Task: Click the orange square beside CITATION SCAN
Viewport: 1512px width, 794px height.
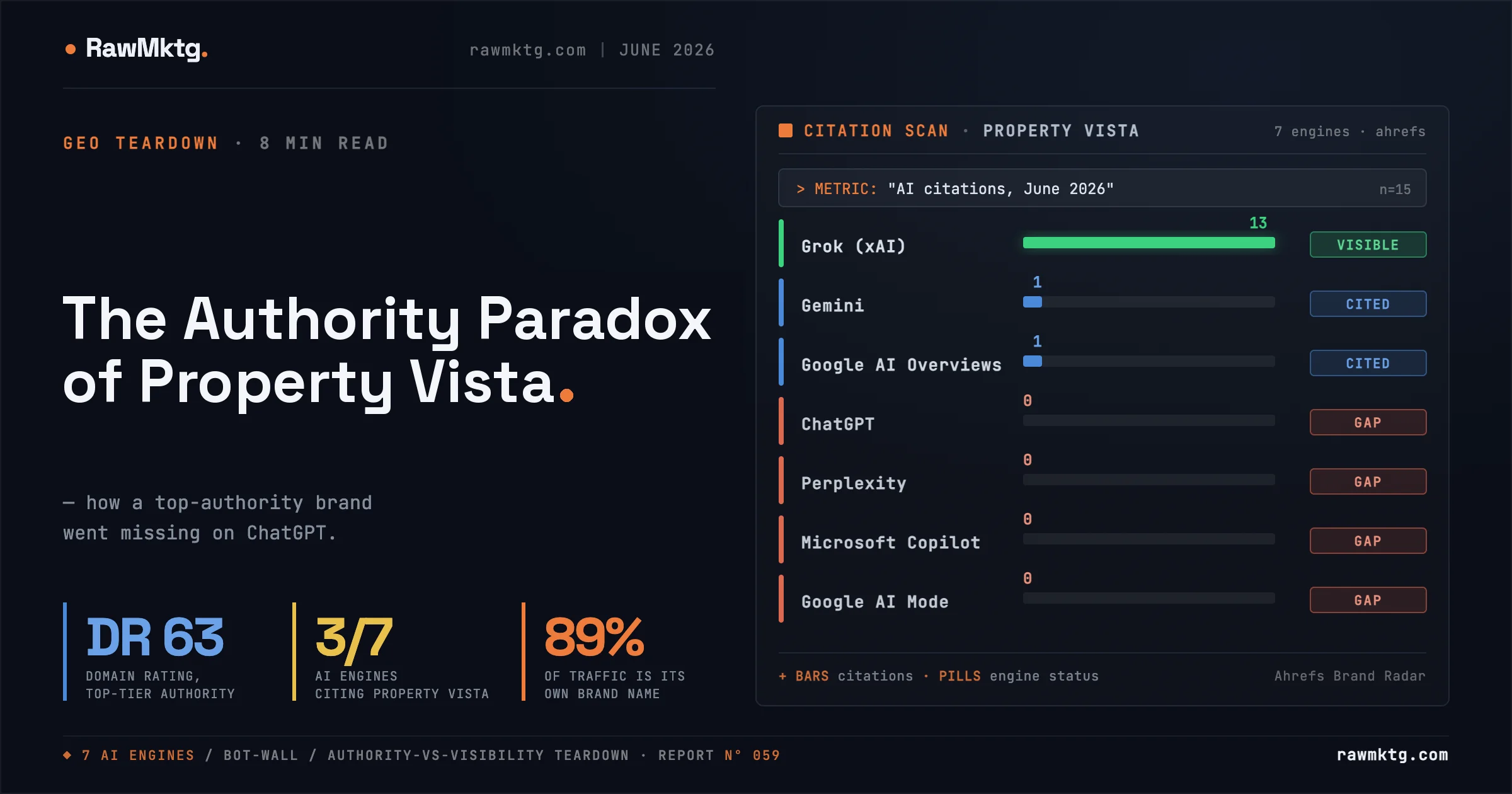Action: (786, 130)
